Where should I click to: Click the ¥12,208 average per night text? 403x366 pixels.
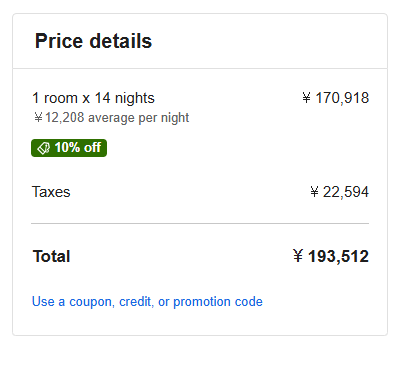point(111,118)
